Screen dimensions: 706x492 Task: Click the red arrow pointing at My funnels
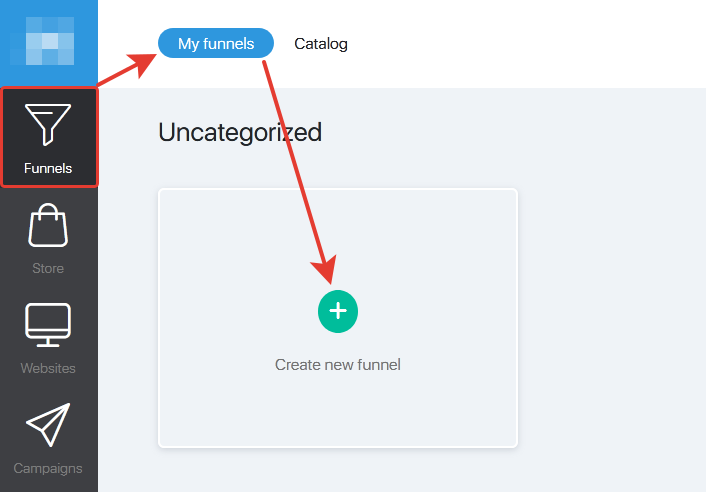pyautogui.click(x=127, y=69)
